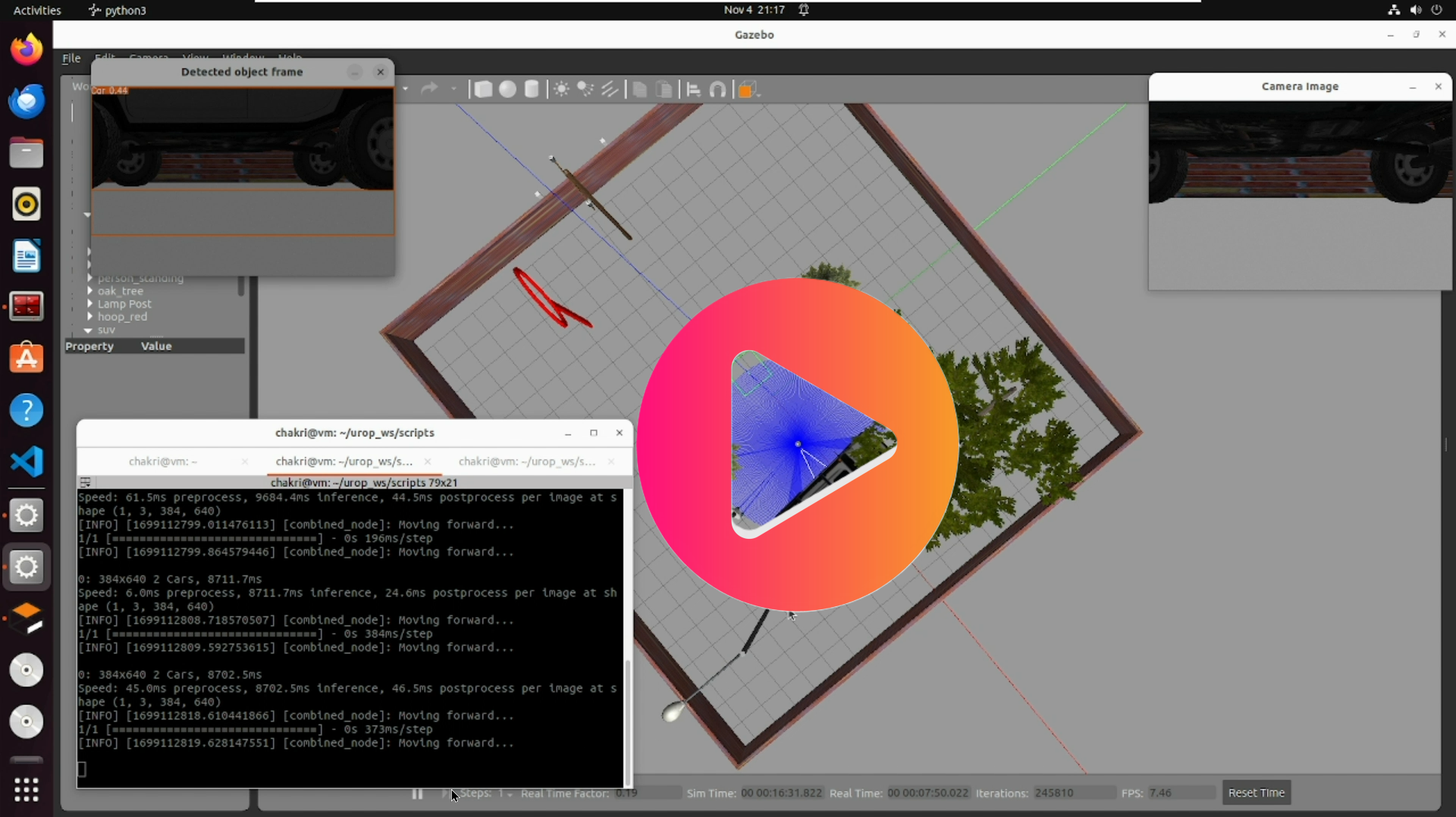The image size is (1456, 817).
Task: Open Files manager from the dock
Action: tap(27, 153)
